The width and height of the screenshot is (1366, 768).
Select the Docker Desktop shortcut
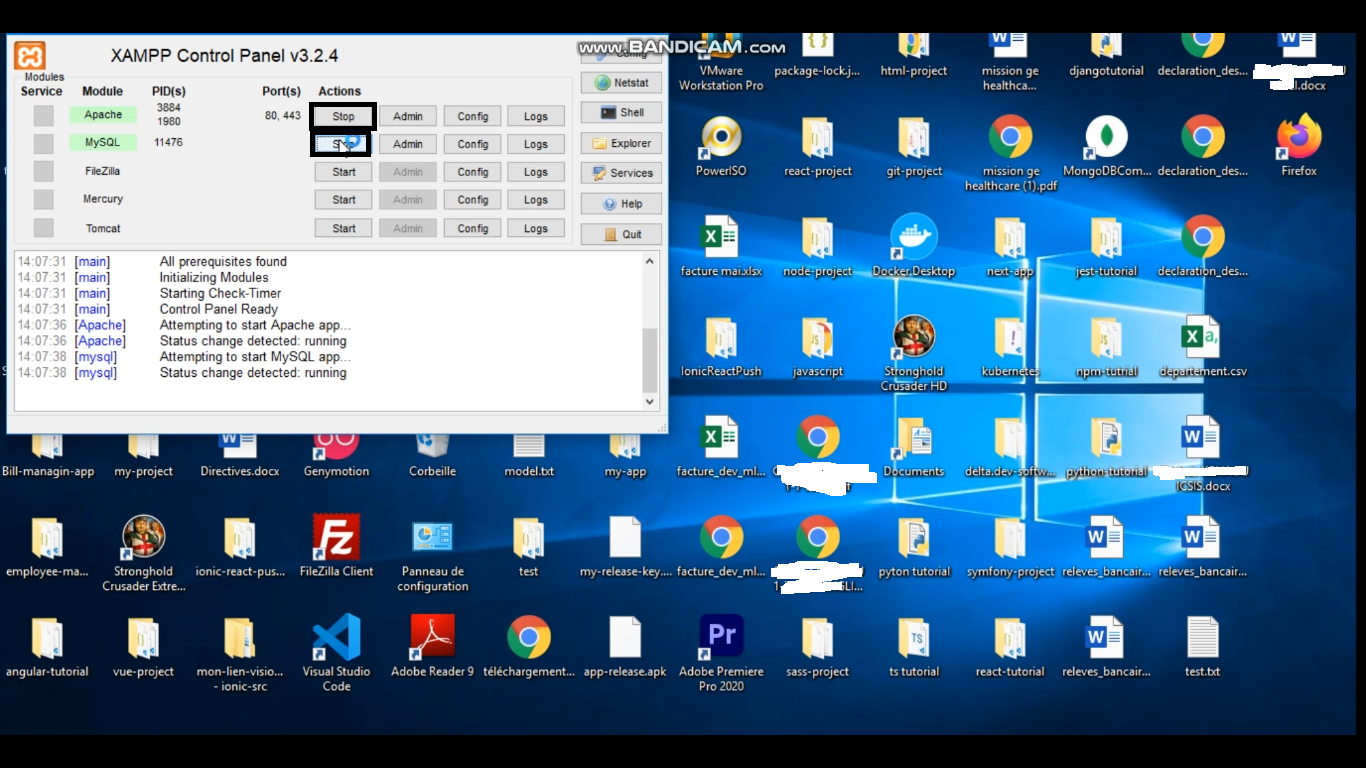[914, 247]
